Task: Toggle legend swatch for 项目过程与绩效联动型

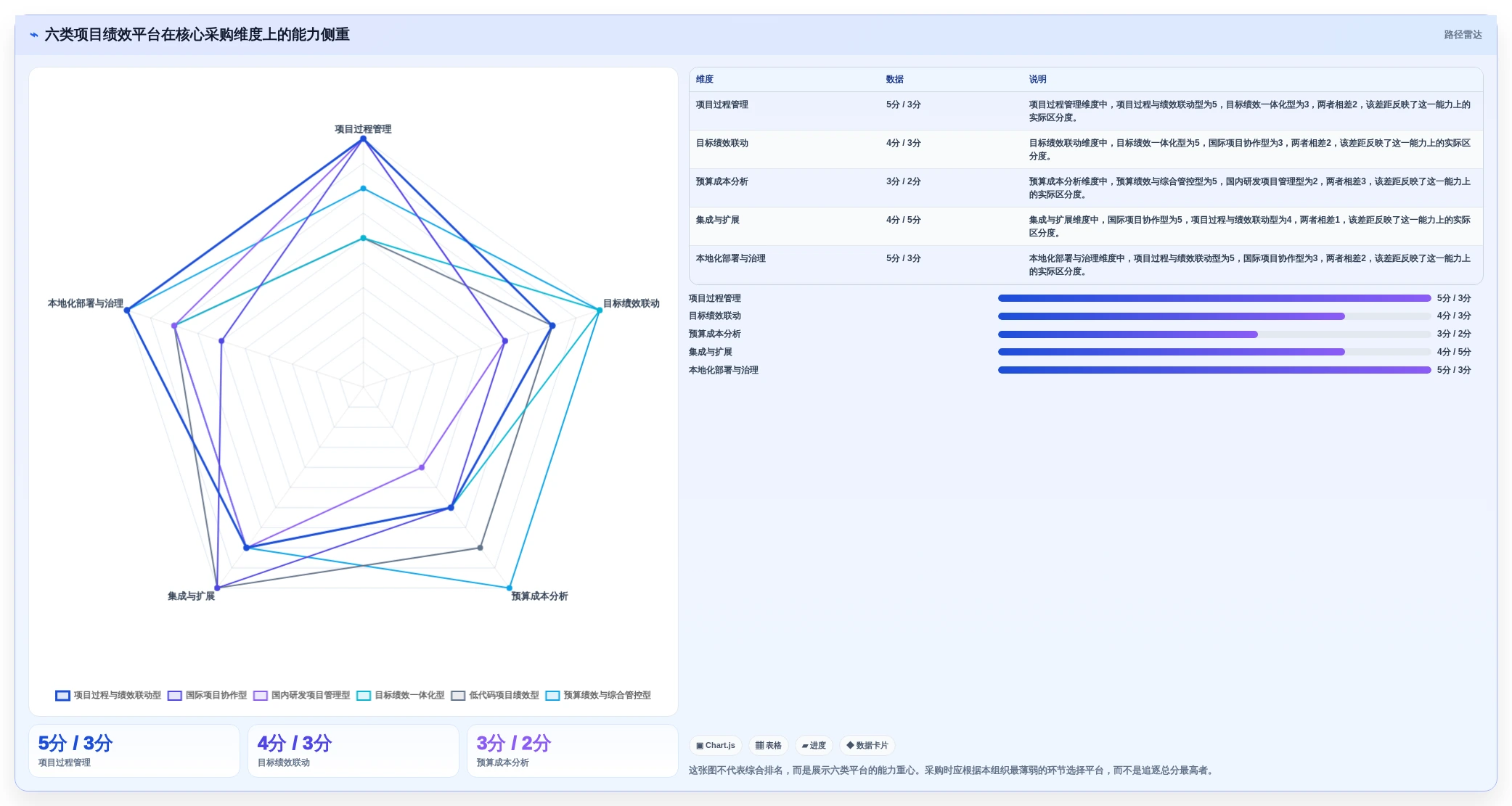Action: [x=63, y=695]
